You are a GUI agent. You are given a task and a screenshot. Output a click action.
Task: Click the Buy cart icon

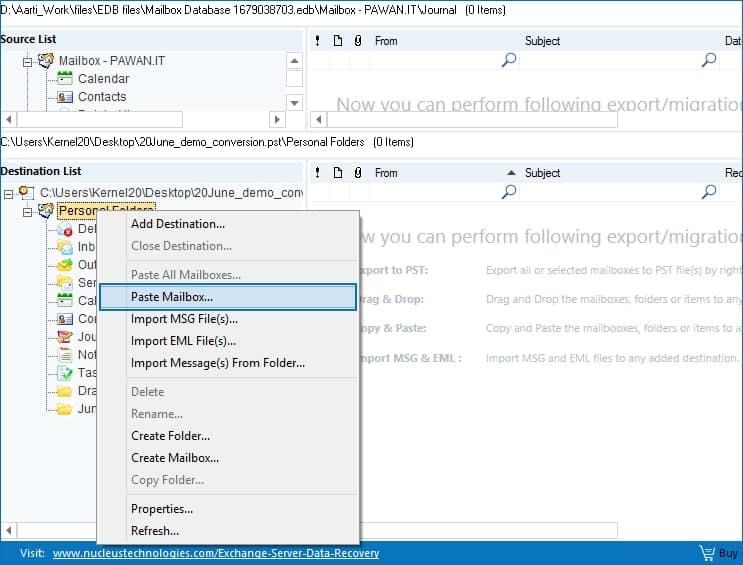[707, 553]
